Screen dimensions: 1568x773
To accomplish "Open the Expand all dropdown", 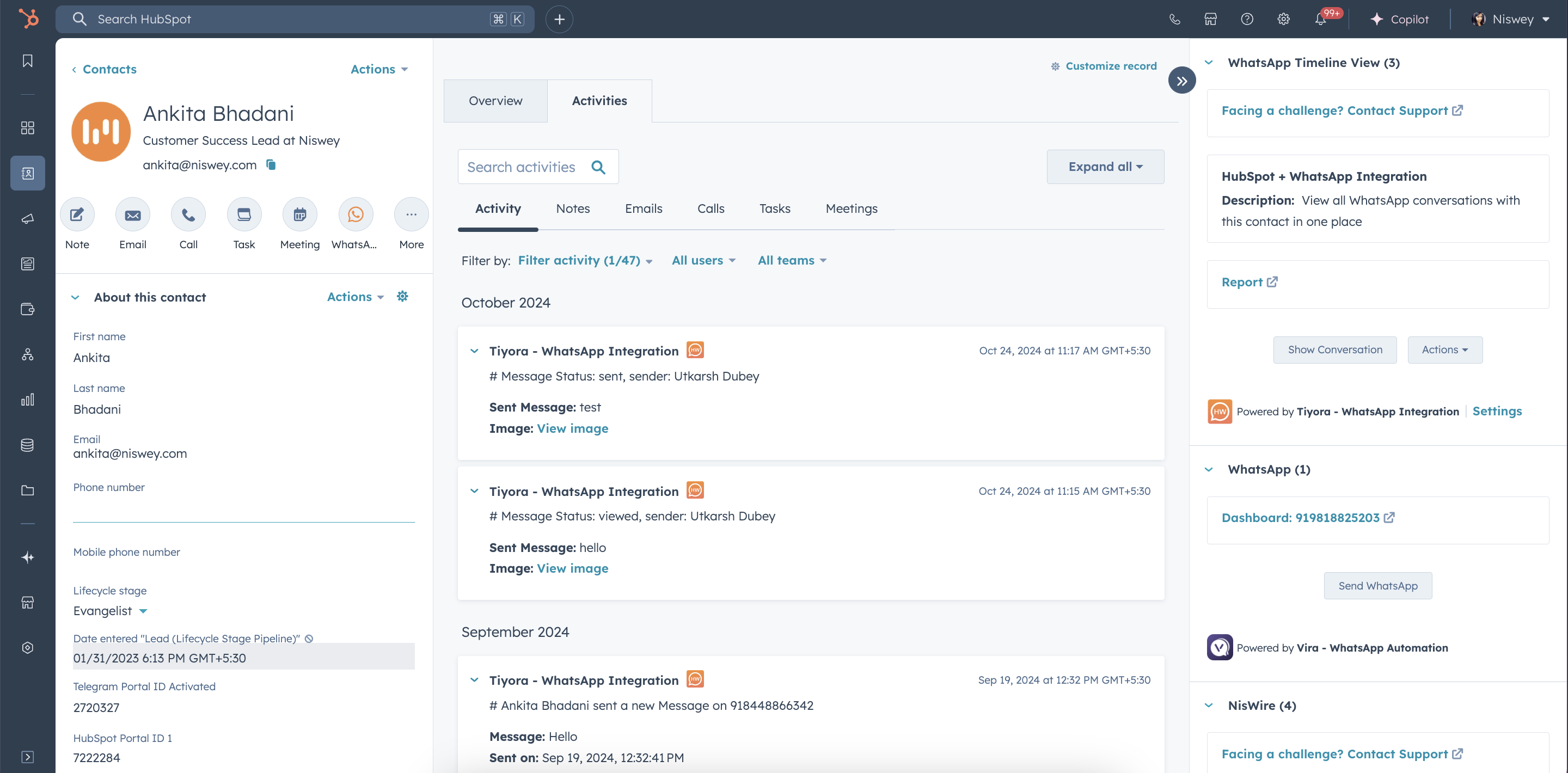I will [x=1105, y=167].
